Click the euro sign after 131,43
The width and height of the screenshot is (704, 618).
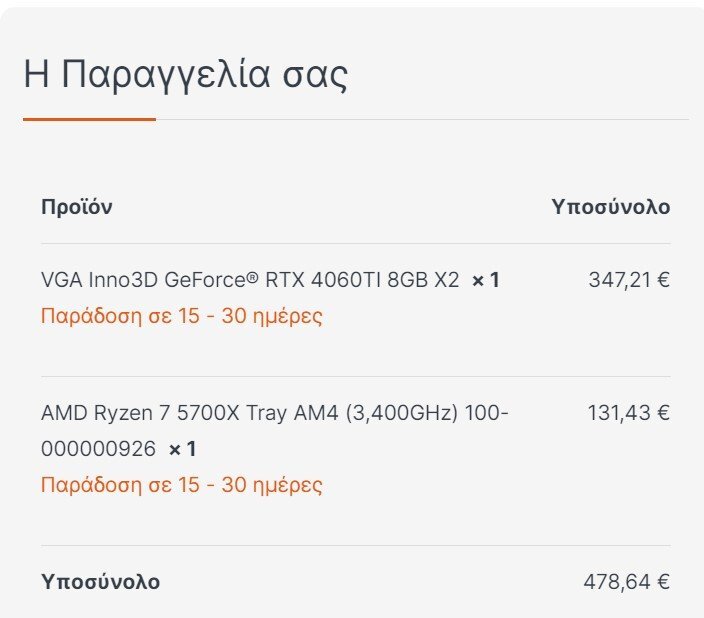[x=664, y=413]
